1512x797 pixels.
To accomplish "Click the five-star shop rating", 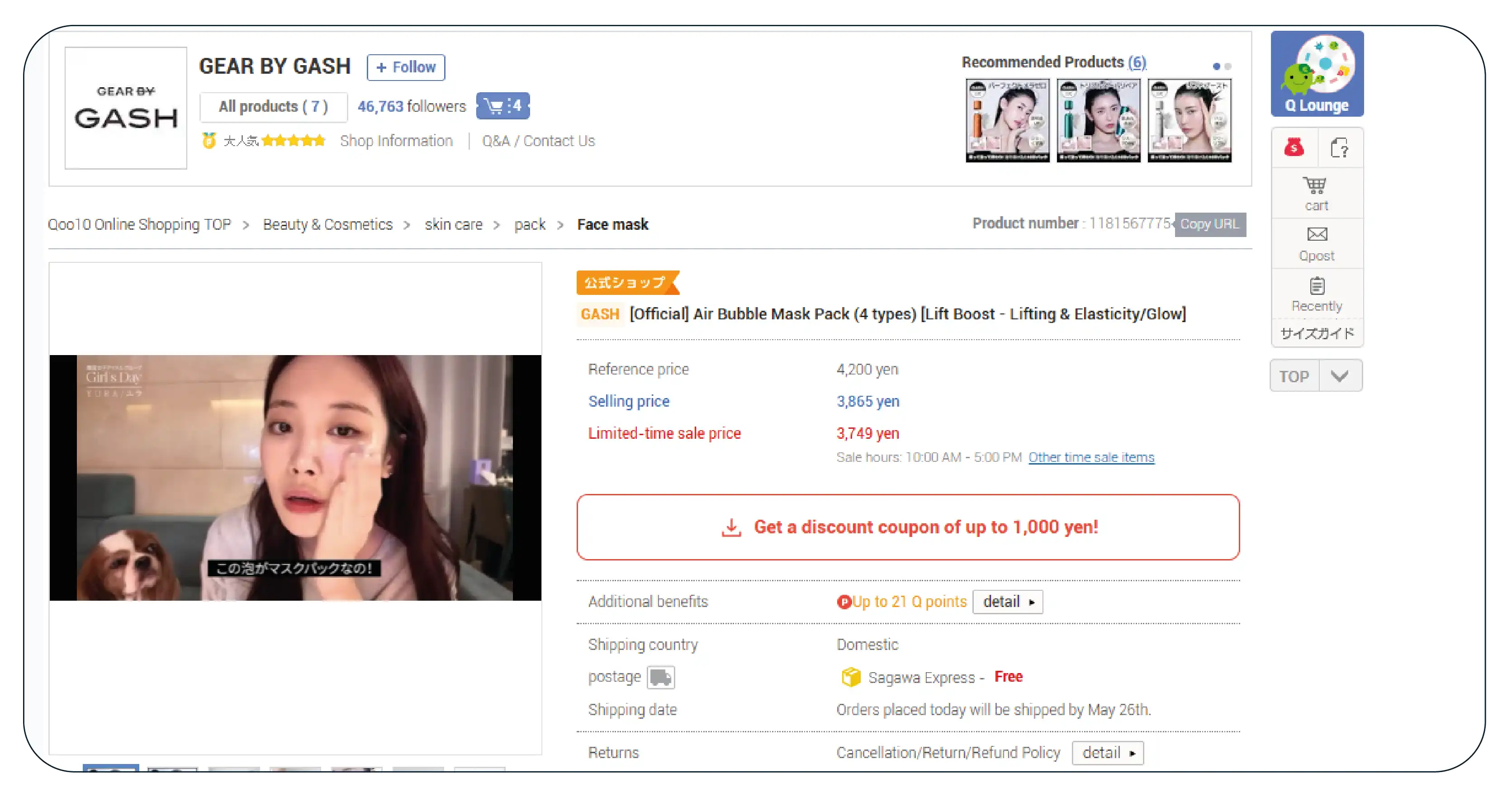I will (x=294, y=141).
